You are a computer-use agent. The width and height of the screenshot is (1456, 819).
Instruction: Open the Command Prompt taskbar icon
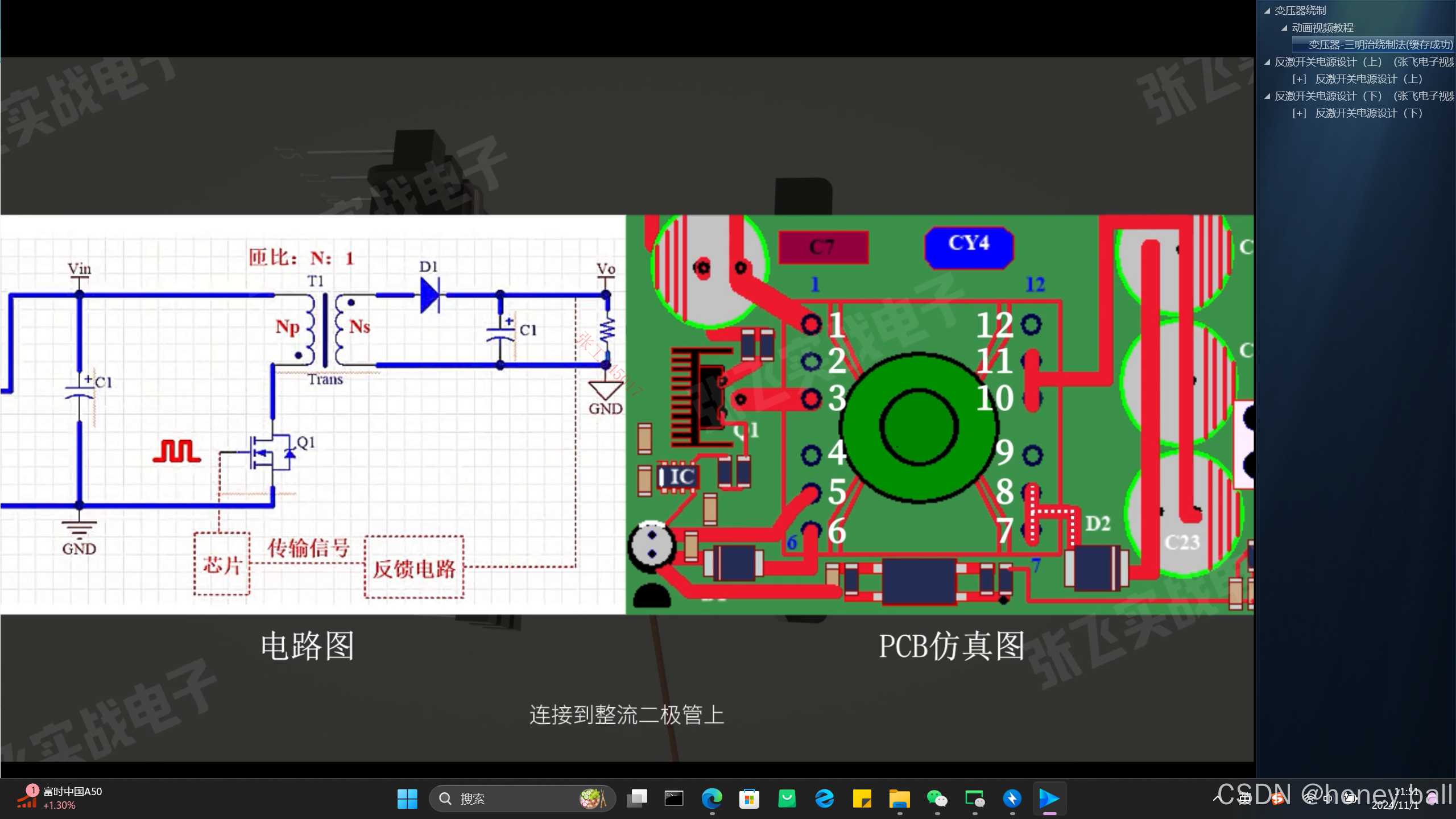point(674,799)
